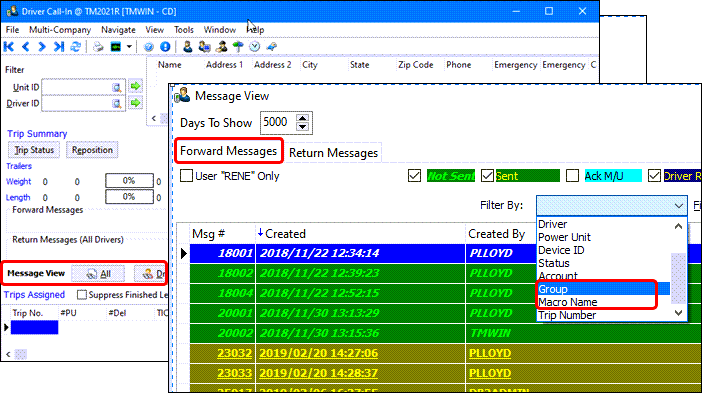Open the View menu
702x393 pixels.
[154, 30]
